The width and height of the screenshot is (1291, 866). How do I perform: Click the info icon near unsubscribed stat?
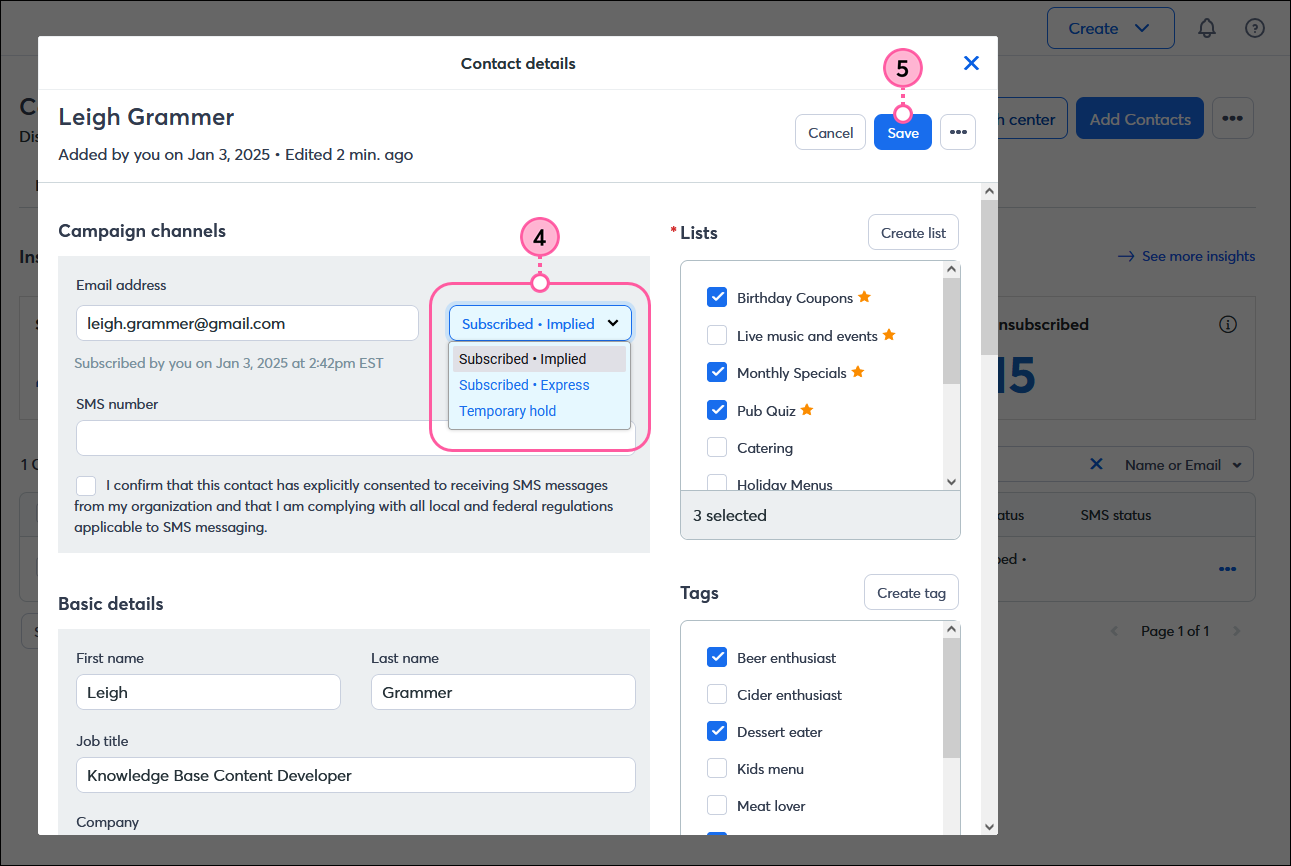(1228, 324)
